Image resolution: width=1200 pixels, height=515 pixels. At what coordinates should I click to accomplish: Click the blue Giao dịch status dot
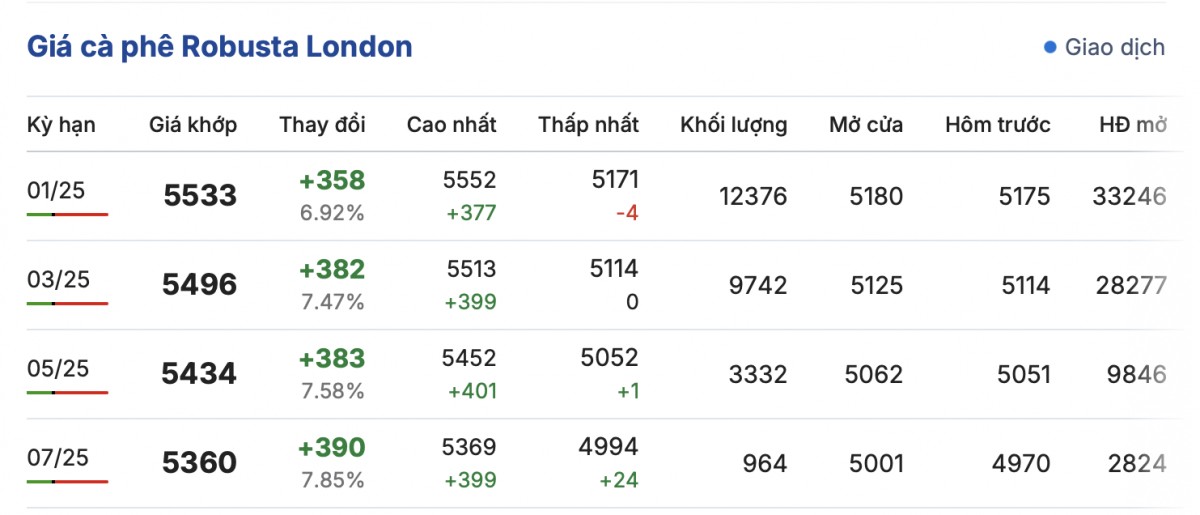[1050, 47]
